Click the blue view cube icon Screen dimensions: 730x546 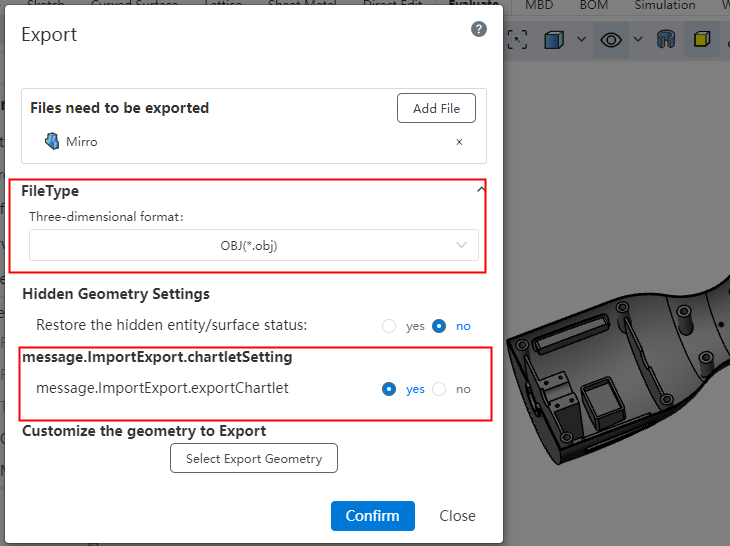tap(553, 40)
